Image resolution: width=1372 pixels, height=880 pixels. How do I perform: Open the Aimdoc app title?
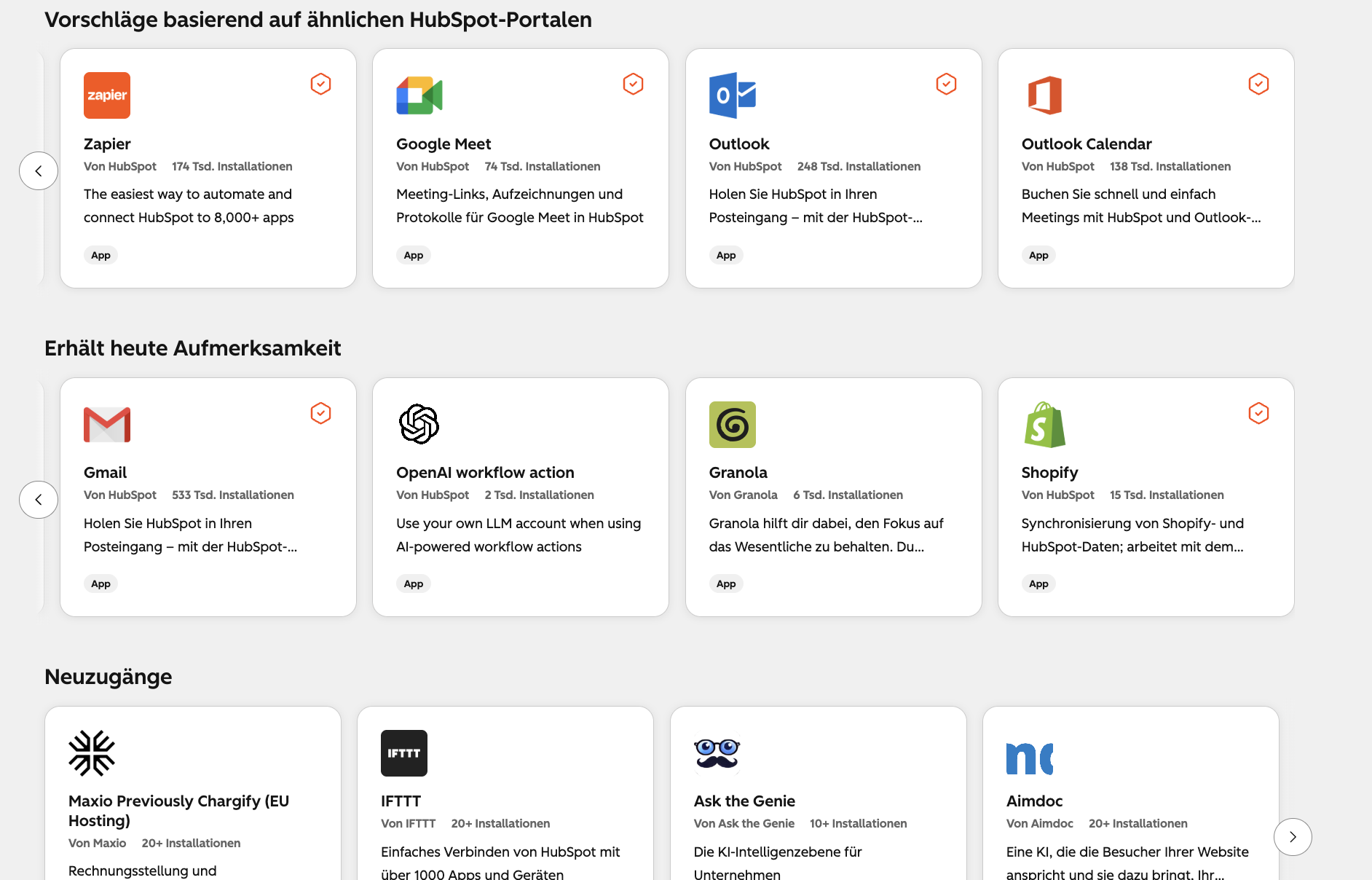click(1034, 801)
